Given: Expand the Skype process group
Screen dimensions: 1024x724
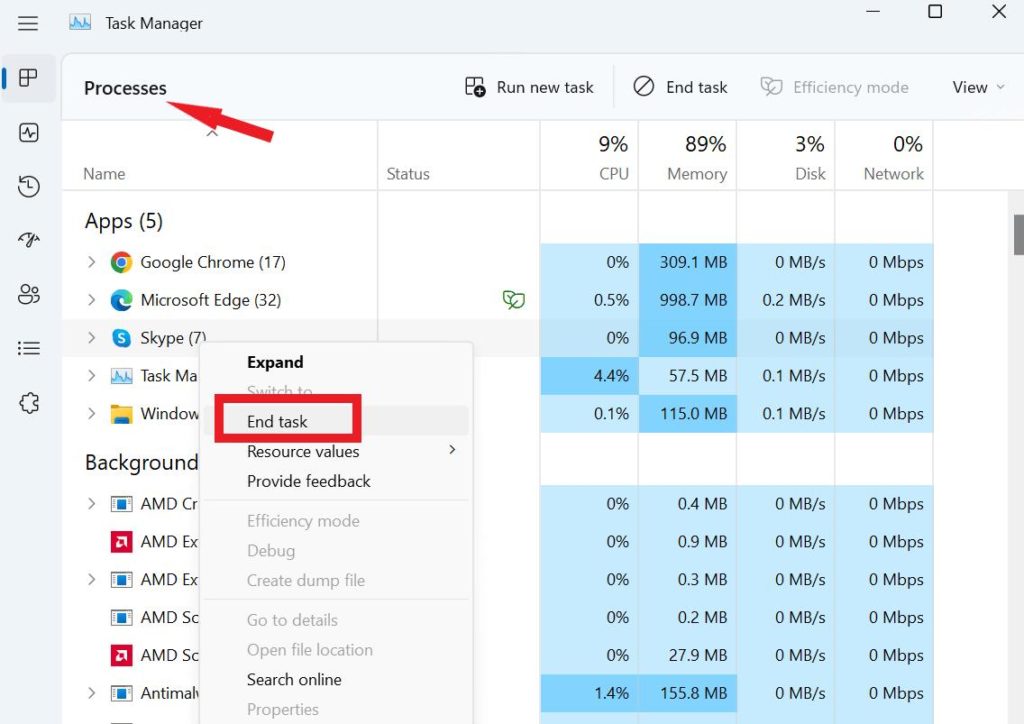Looking at the screenshot, I should click(91, 338).
